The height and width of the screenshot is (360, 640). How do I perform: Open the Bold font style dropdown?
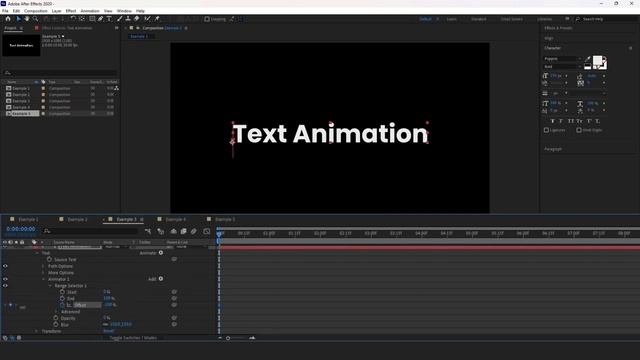[562, 67]
